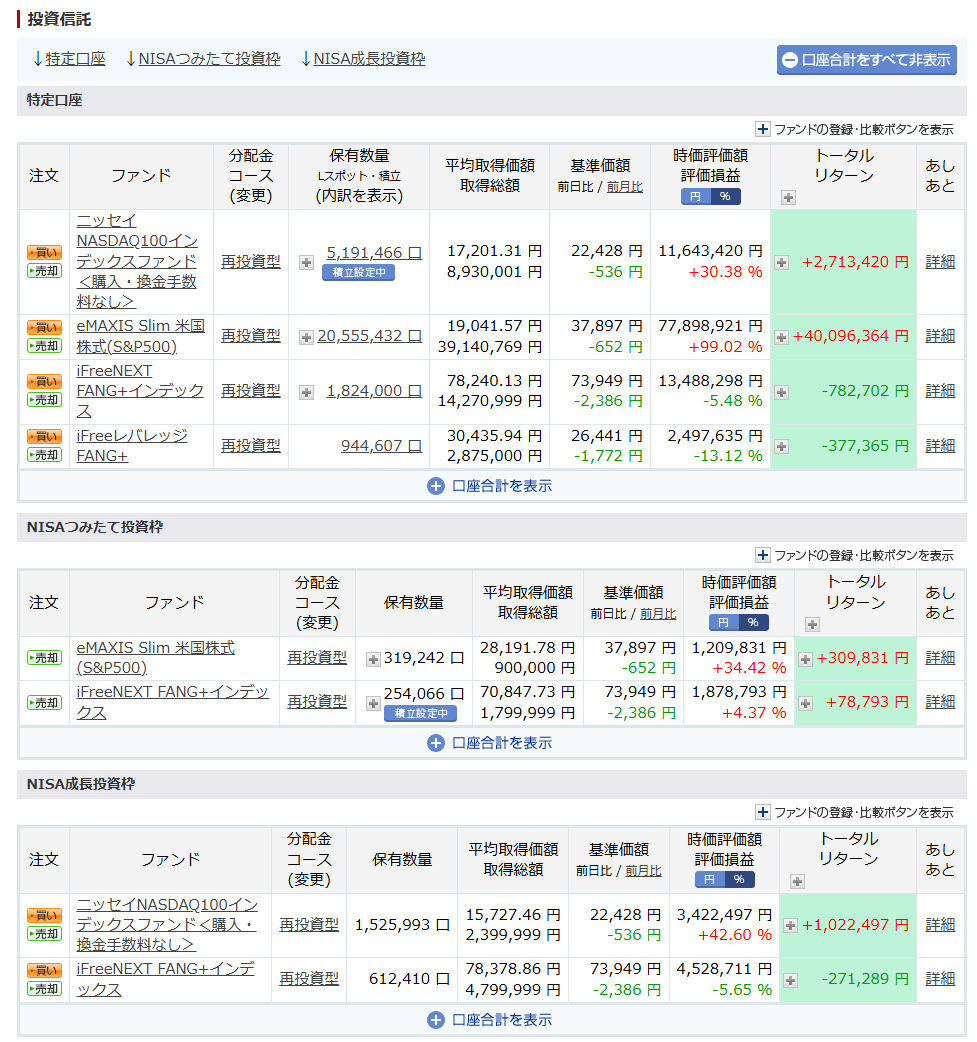Click sell icon for eMAXIS Slim in NISAつみたて
Image resolution: width=977 pixels, height=1042 pixels.
[44, 658]
